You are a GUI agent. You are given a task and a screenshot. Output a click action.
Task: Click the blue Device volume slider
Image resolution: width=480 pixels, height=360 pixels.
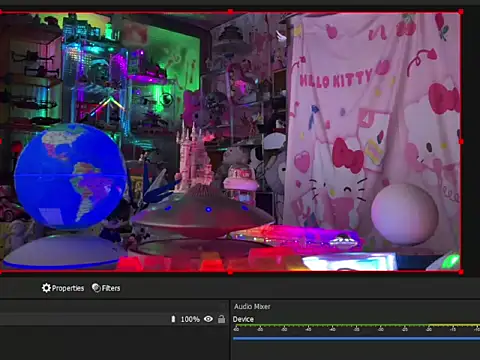(356, 338)
